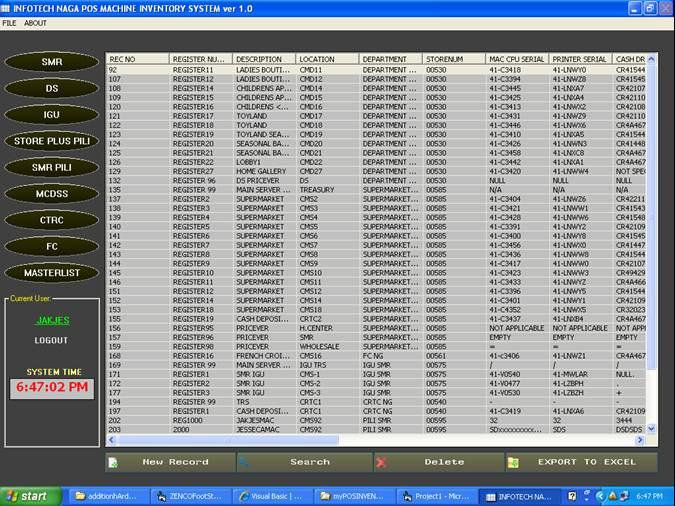Select the DS store button

tap(52, 88)
